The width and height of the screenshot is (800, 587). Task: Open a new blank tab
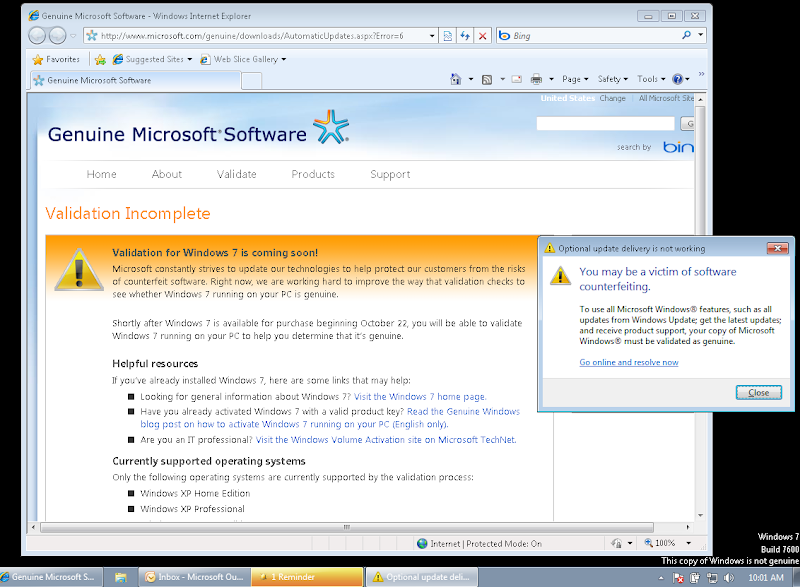252,81
